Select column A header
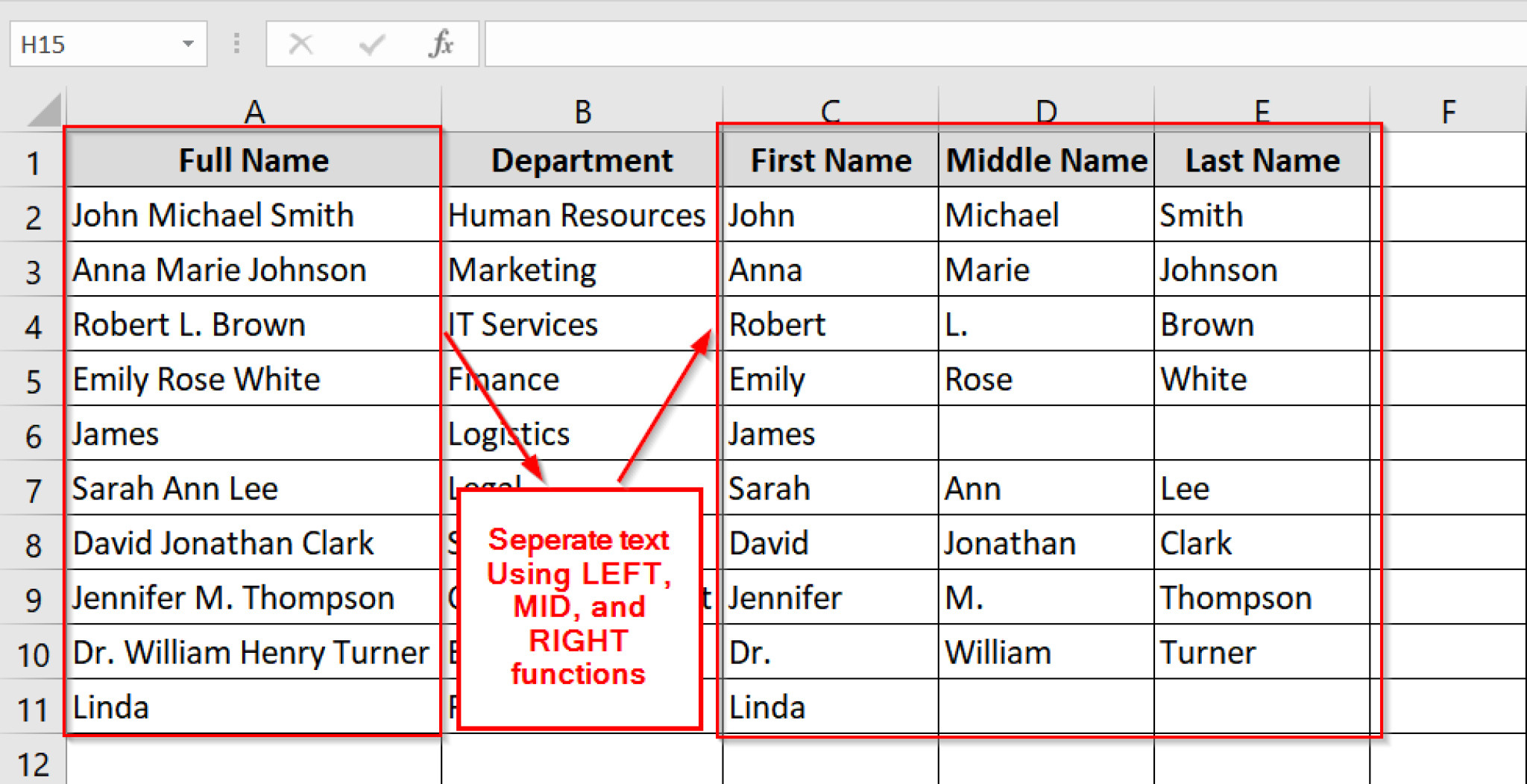Screen dimensions: 1527x784 coord(254,110)
